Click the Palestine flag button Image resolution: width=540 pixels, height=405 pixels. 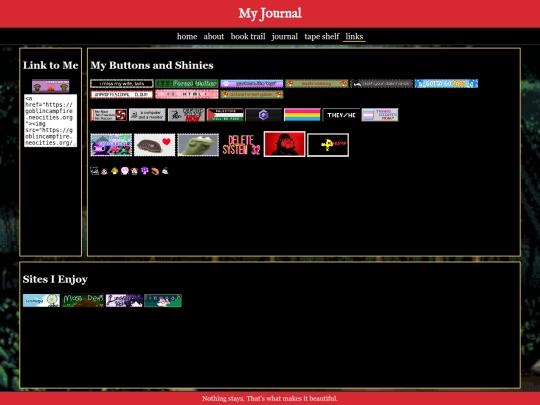point(225,115)
